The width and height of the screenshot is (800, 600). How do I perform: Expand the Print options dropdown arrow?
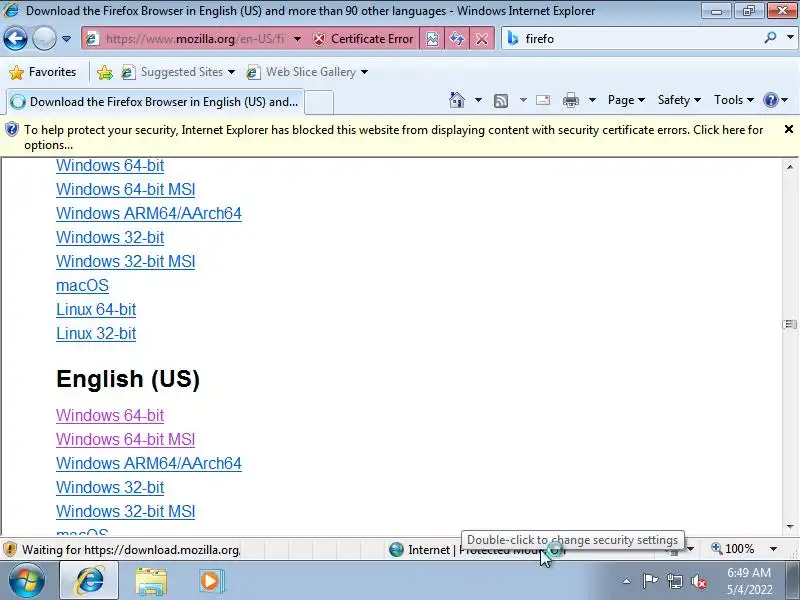click(592, 100)
